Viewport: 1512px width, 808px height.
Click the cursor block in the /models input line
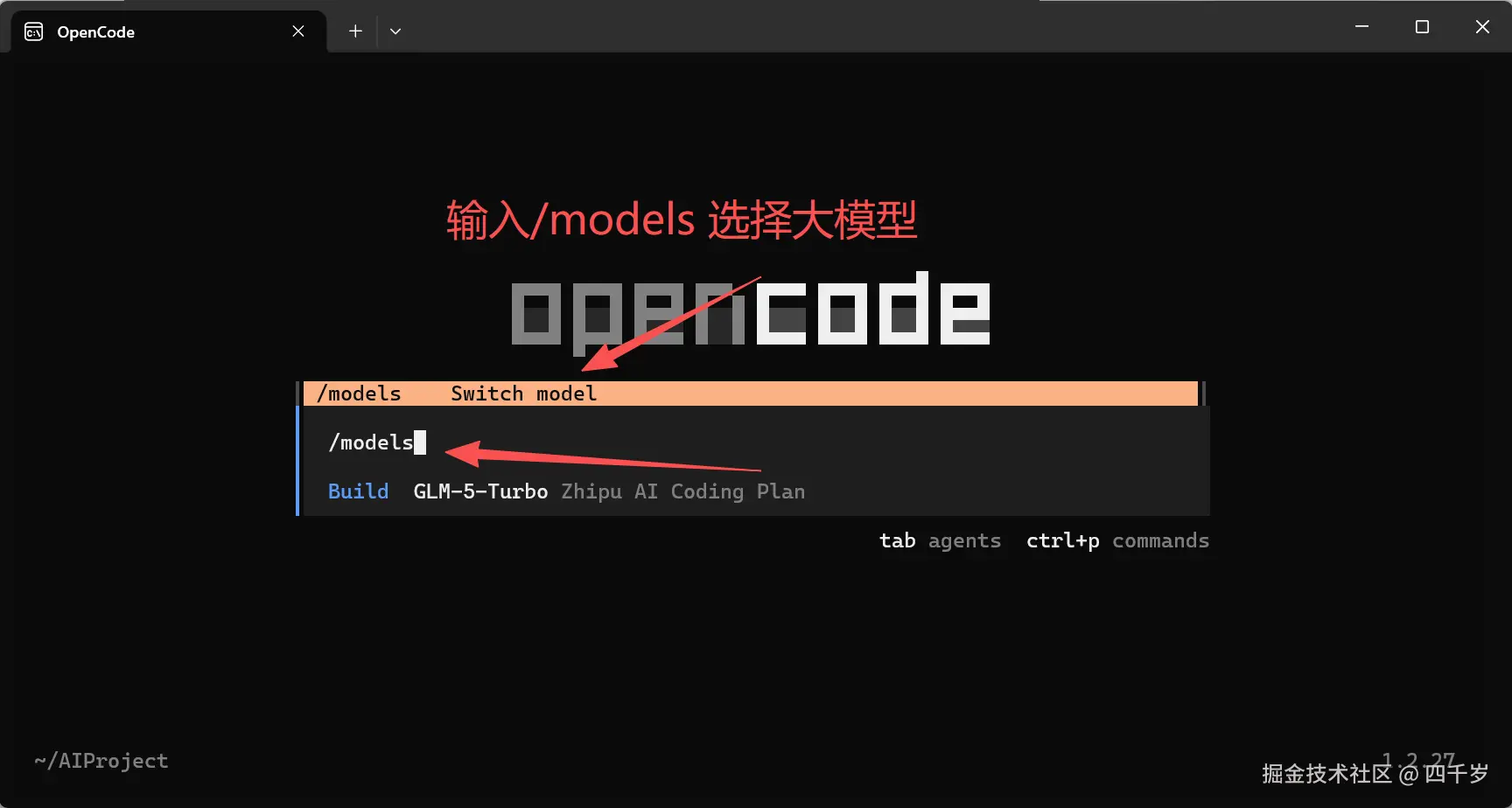[x=421, y=442]
